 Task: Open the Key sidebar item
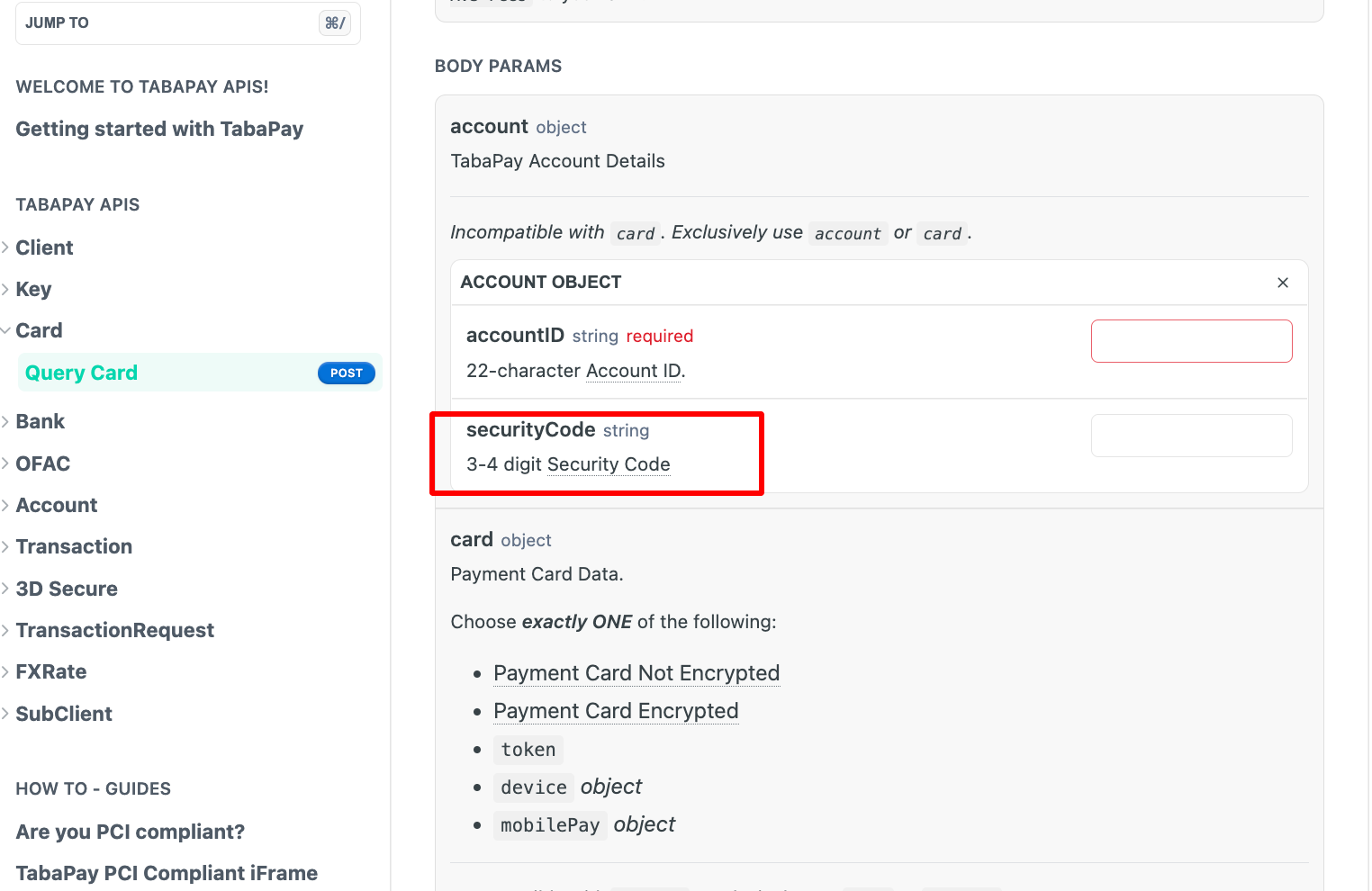(x=33, y=289)
